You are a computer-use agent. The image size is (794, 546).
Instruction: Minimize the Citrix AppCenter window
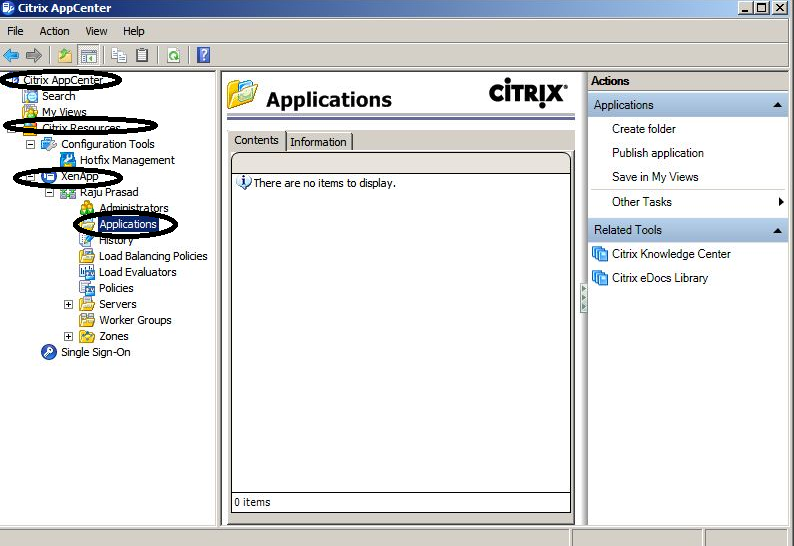click(x=744, y=8)
